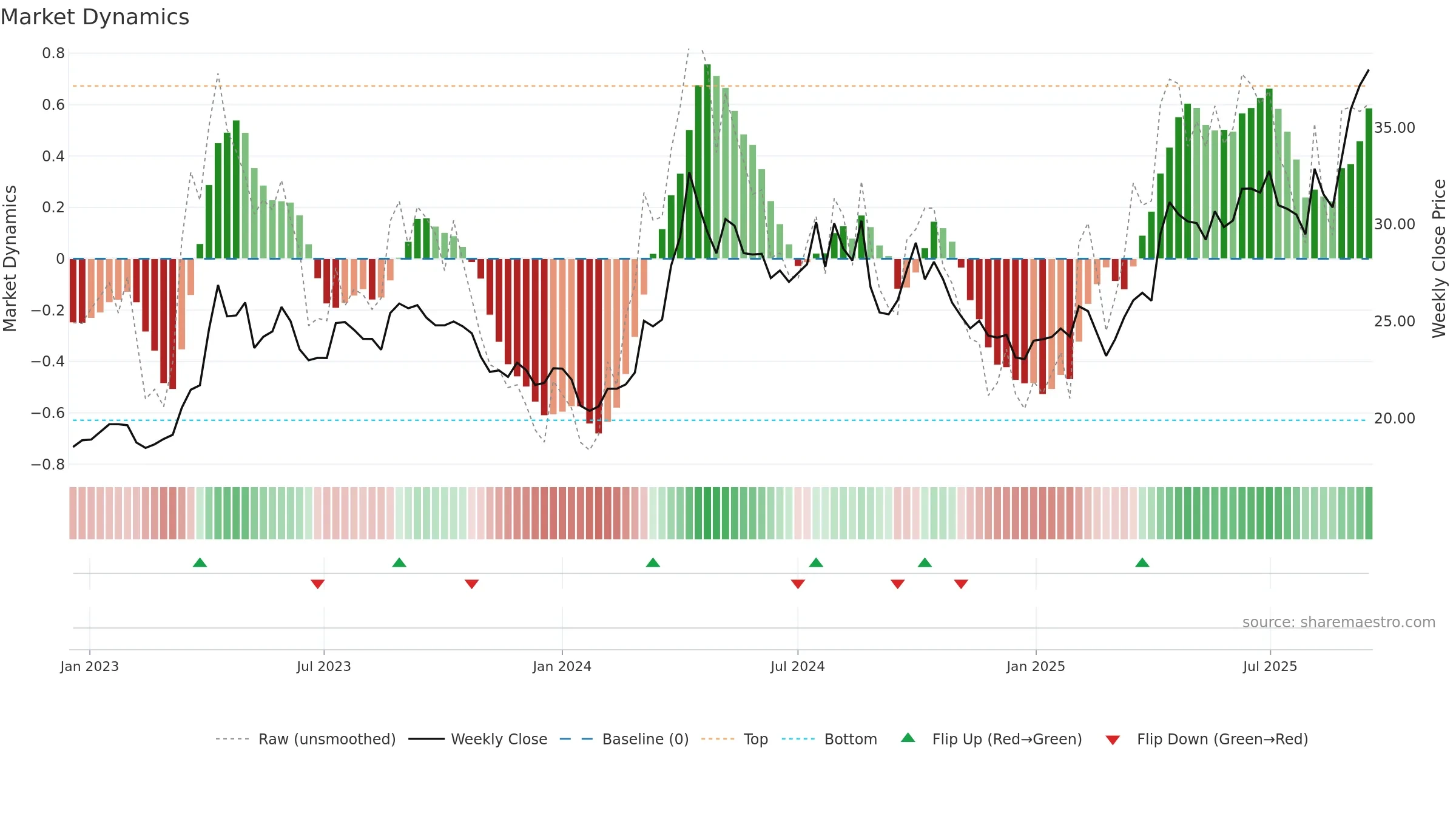1456x819 pixels.
Task: Click the '25.00' right axis price label
Action: coord(1395,321)
